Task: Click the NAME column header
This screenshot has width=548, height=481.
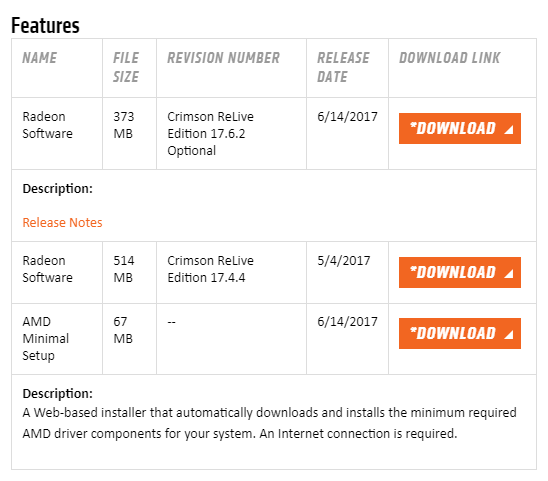Action: pos(39,58)
